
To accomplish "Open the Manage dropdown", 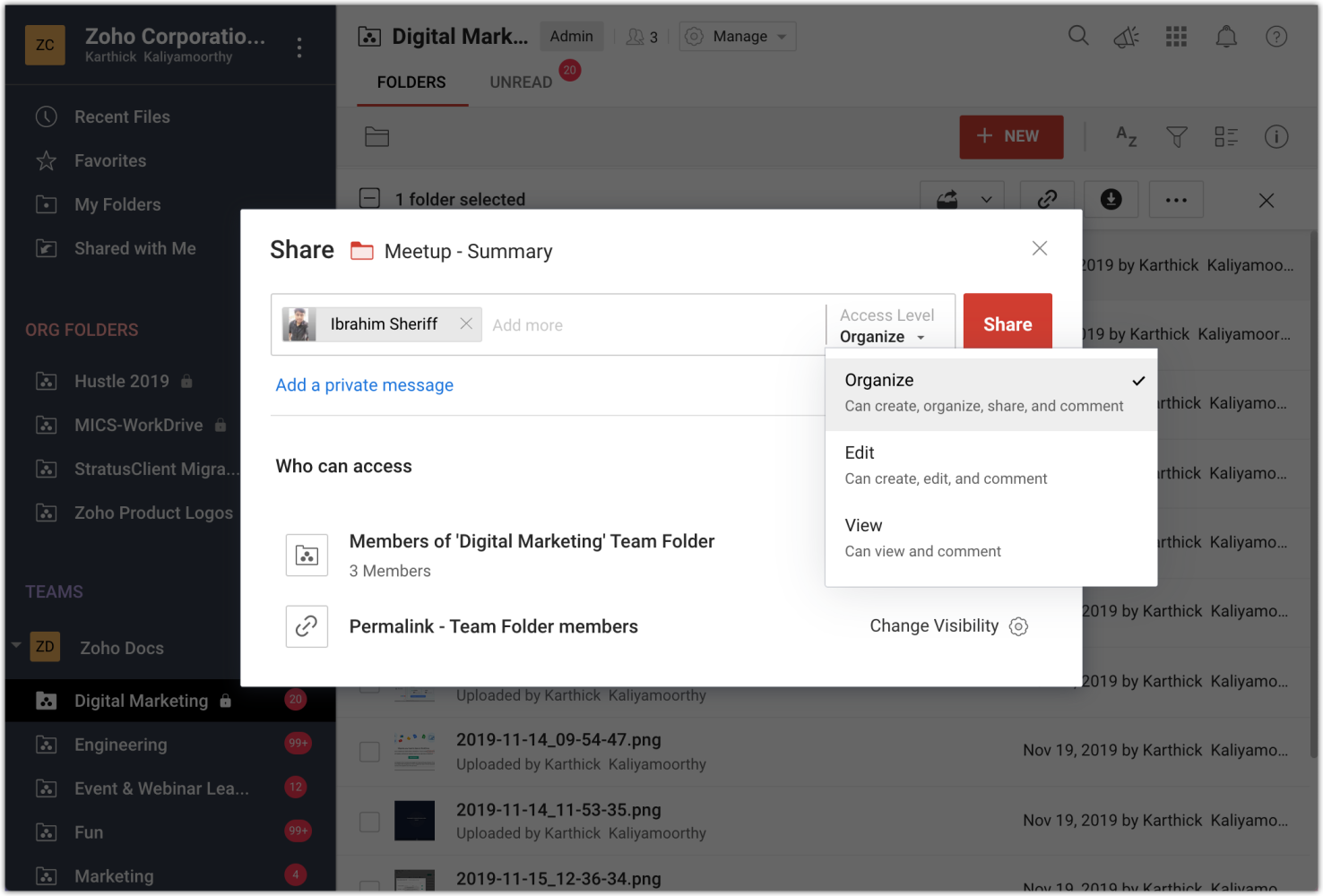I will coord(737,36).
